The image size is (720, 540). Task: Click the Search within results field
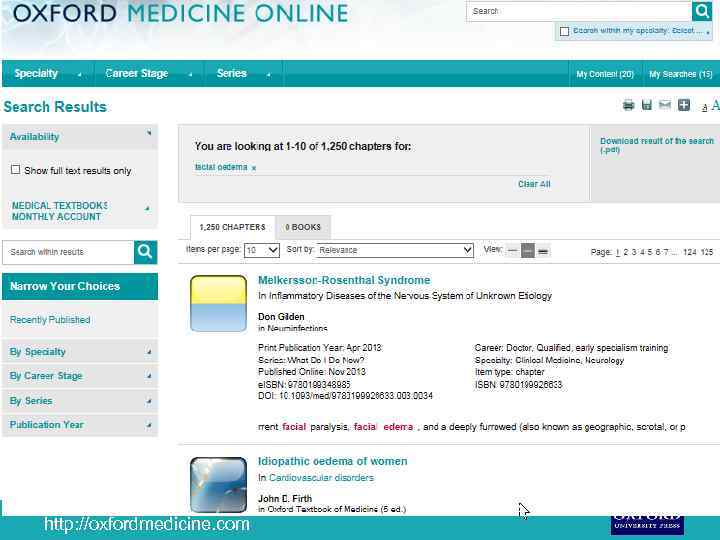(x=68, y=252)
